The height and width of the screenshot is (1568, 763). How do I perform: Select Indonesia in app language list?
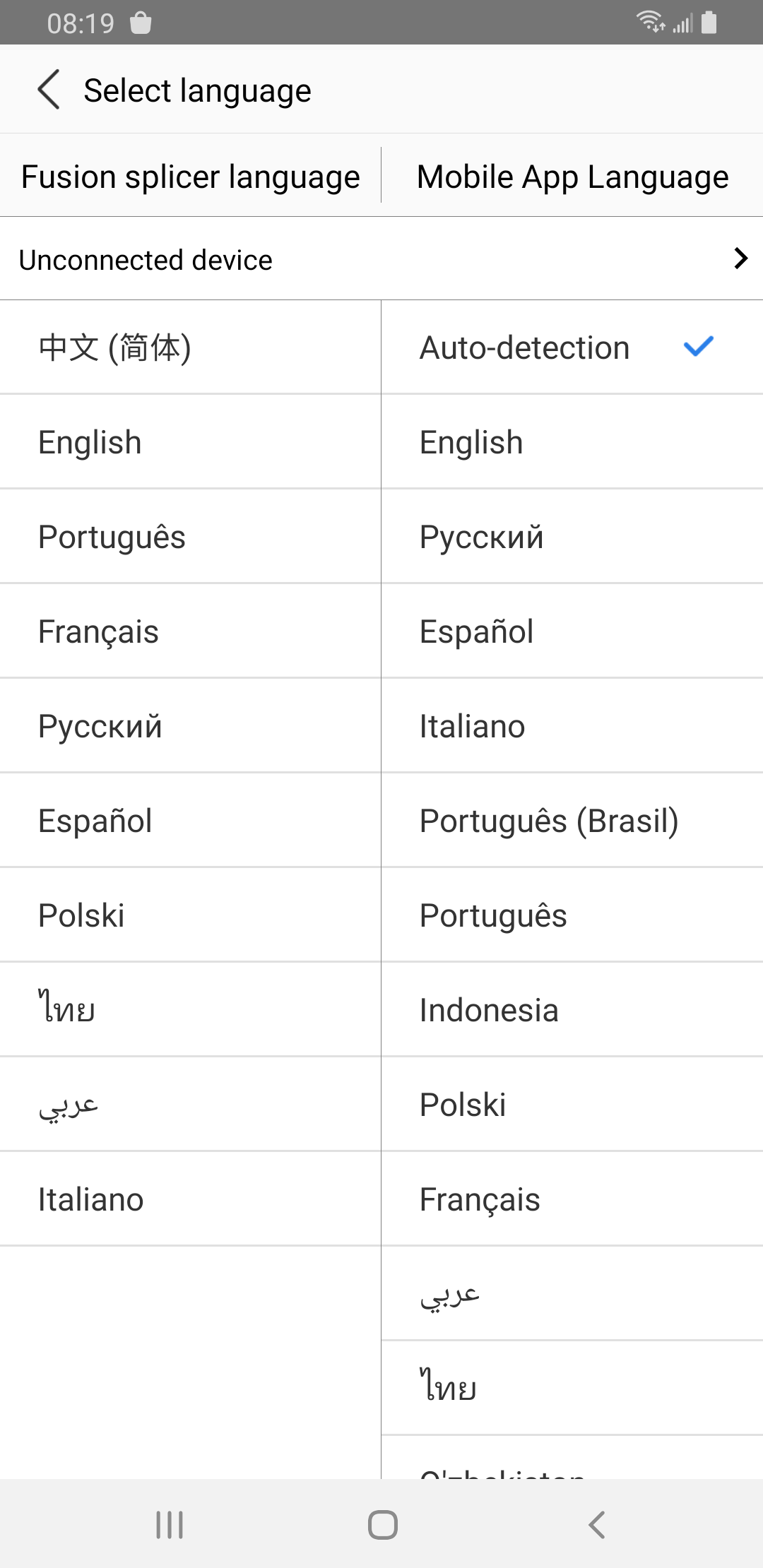572,1010
